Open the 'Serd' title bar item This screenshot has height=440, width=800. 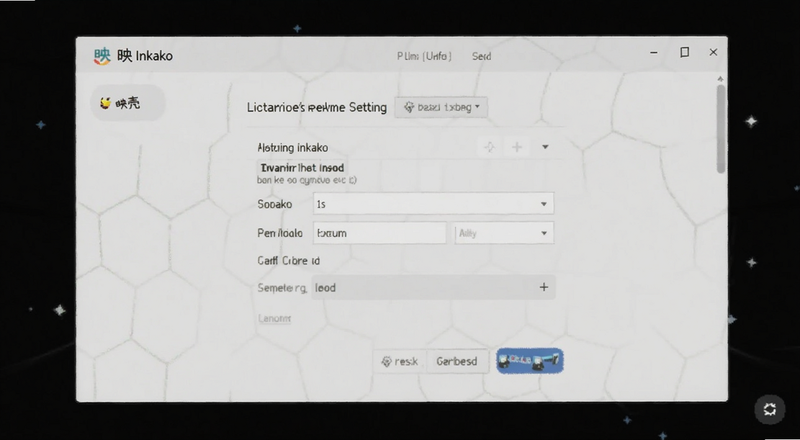481,56
